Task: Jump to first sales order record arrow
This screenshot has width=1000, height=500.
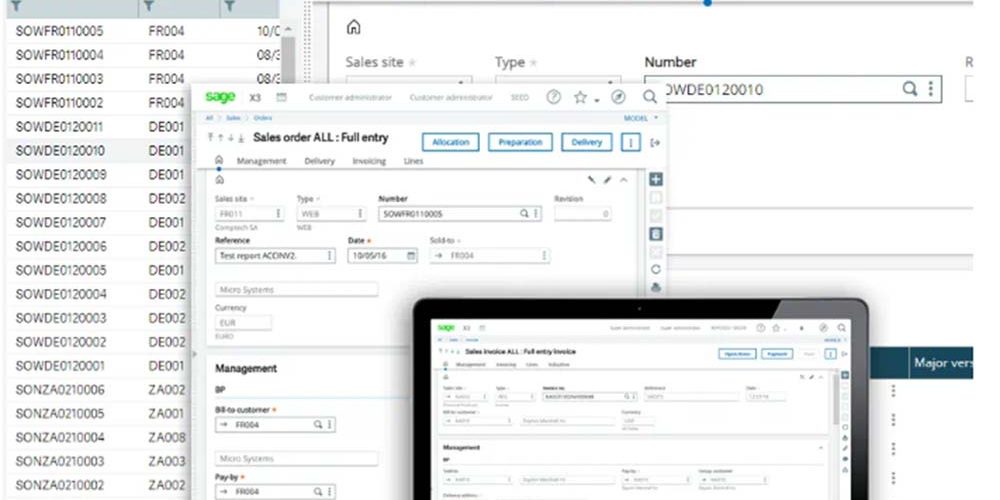Action: click(x=210, y=138)
